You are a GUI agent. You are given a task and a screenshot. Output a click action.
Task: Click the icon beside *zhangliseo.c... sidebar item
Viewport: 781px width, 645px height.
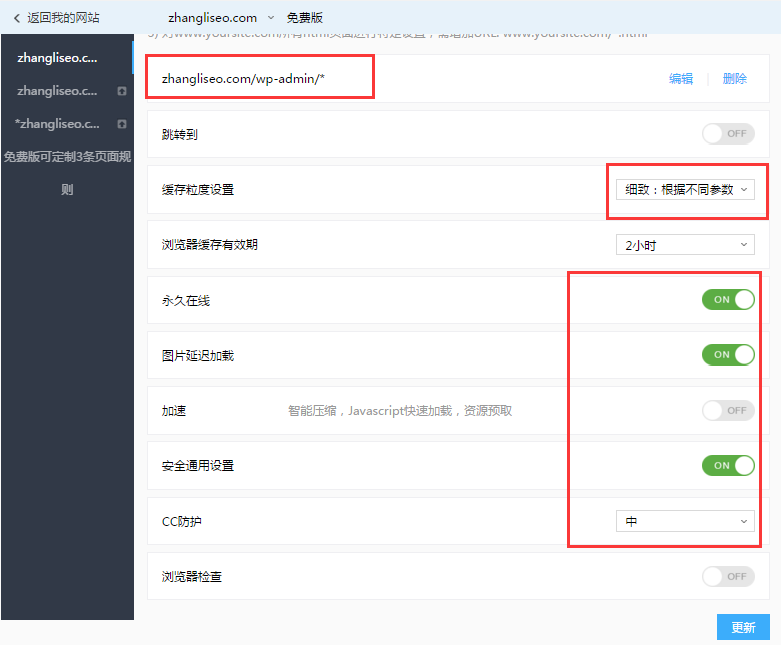click(122, 124)
